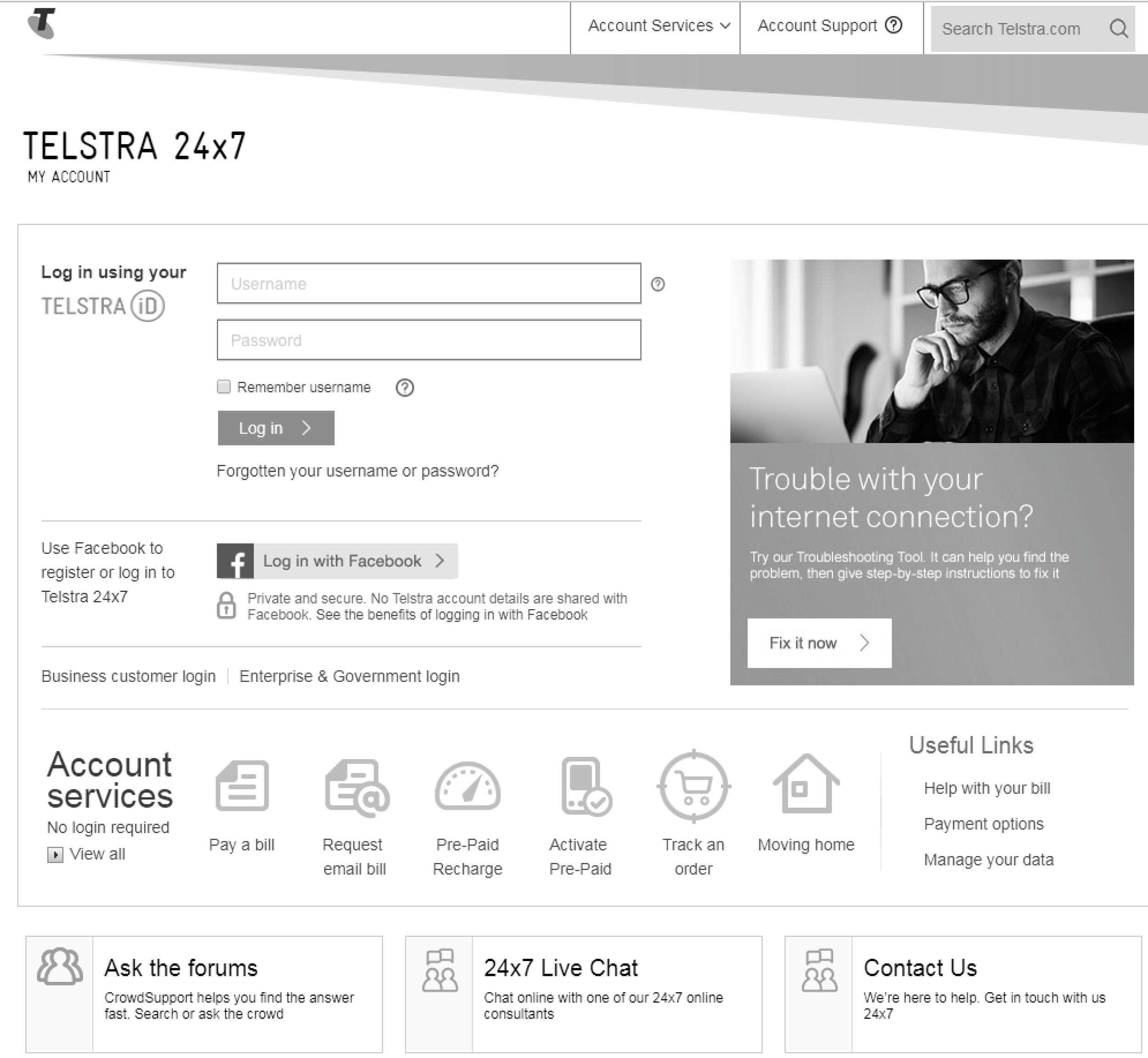Viewport: 1148px width, 1058px height.
Task: Open Enterprise & Government login link
Action: coord(349,676)
